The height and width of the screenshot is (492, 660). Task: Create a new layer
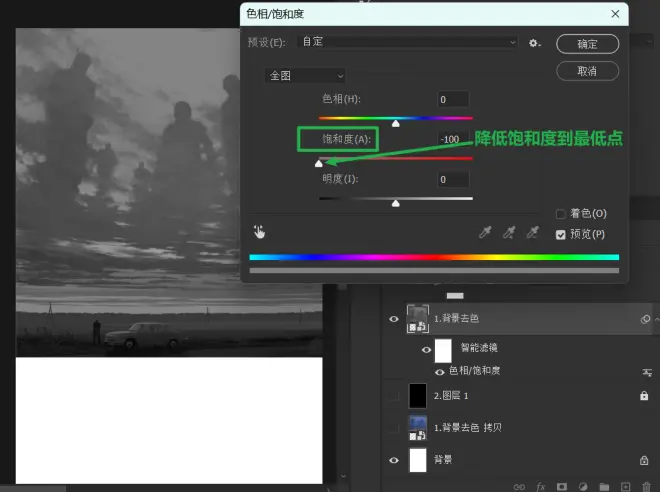click(x=625, y=487)
